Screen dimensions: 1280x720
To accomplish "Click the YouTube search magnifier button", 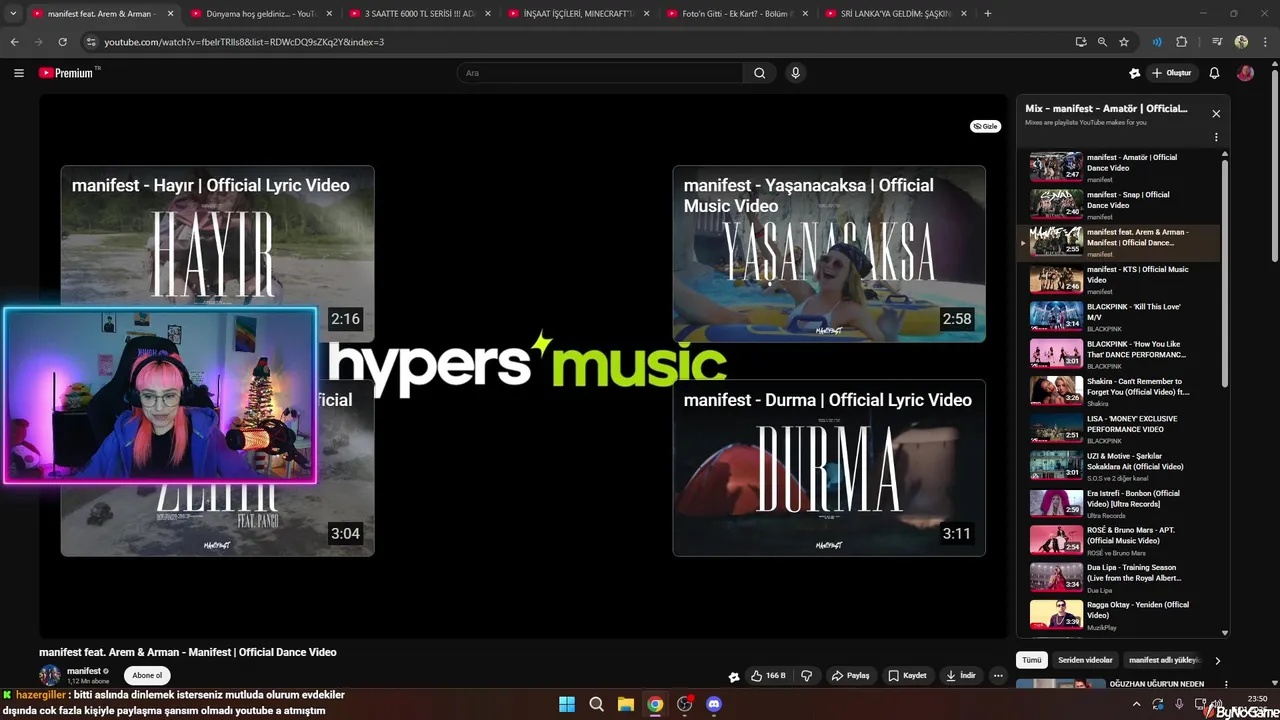I will [759, 73].
